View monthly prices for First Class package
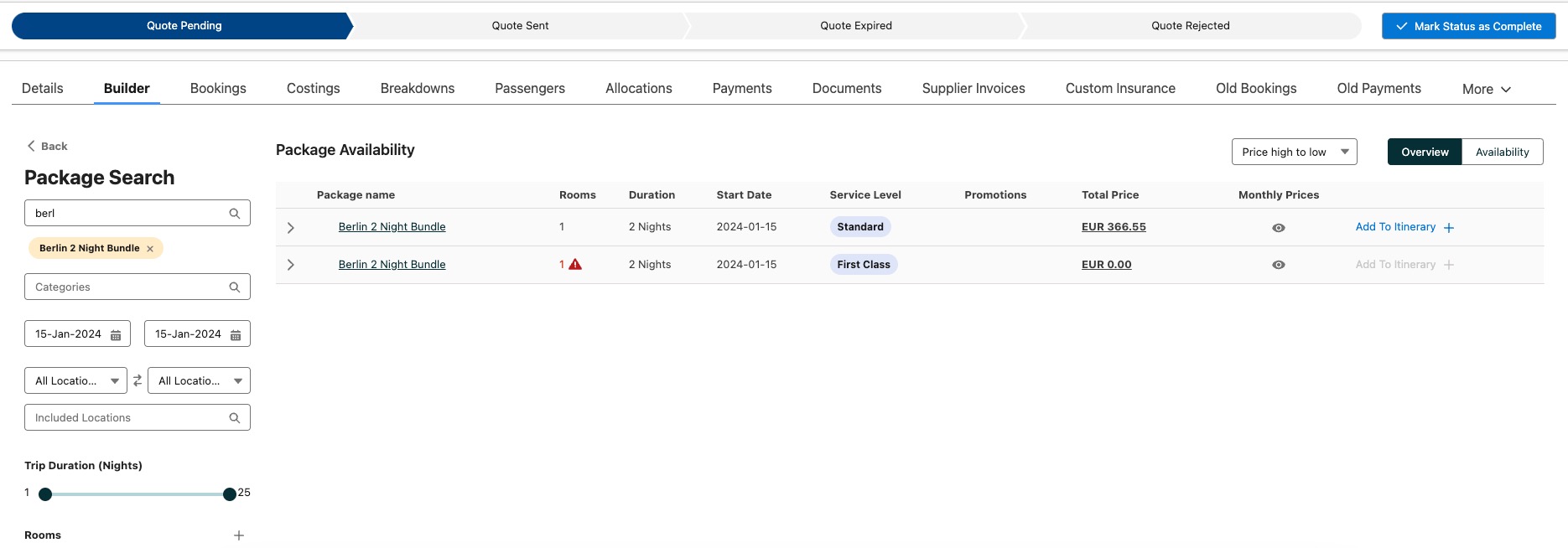The image size is (1568, 548). 1278,265
